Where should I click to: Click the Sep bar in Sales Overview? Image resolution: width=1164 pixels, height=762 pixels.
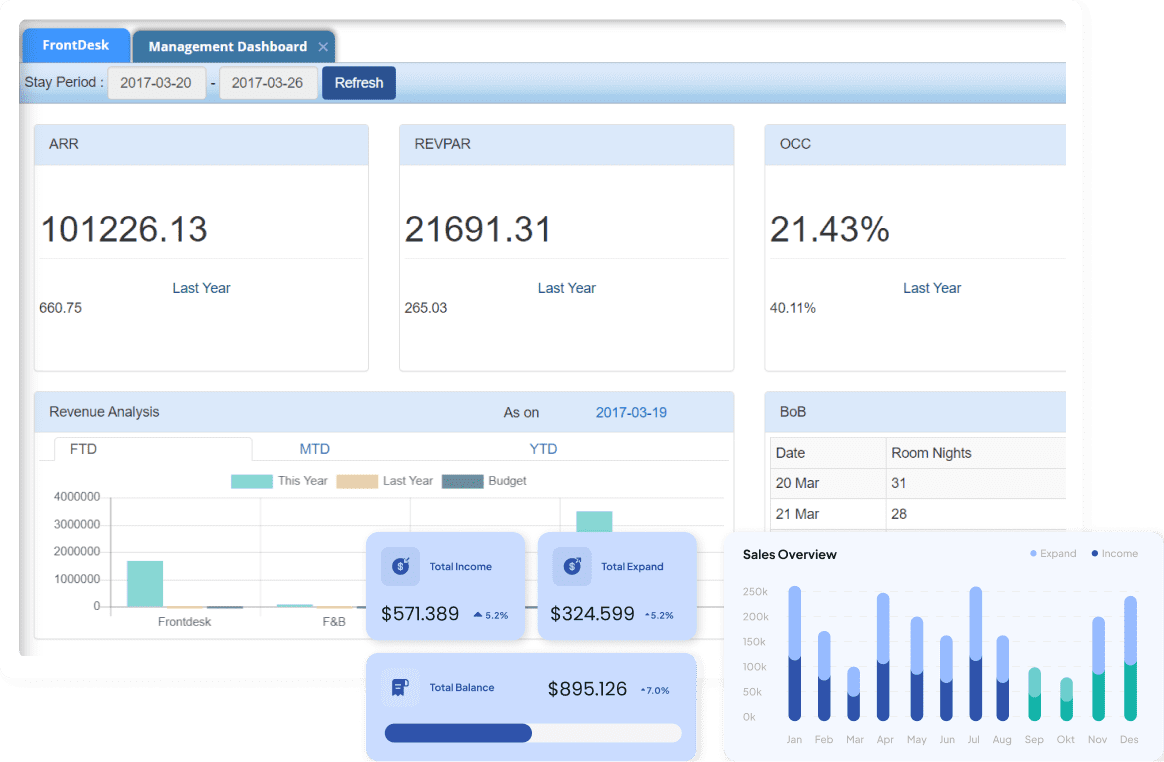pos(1034,694)
